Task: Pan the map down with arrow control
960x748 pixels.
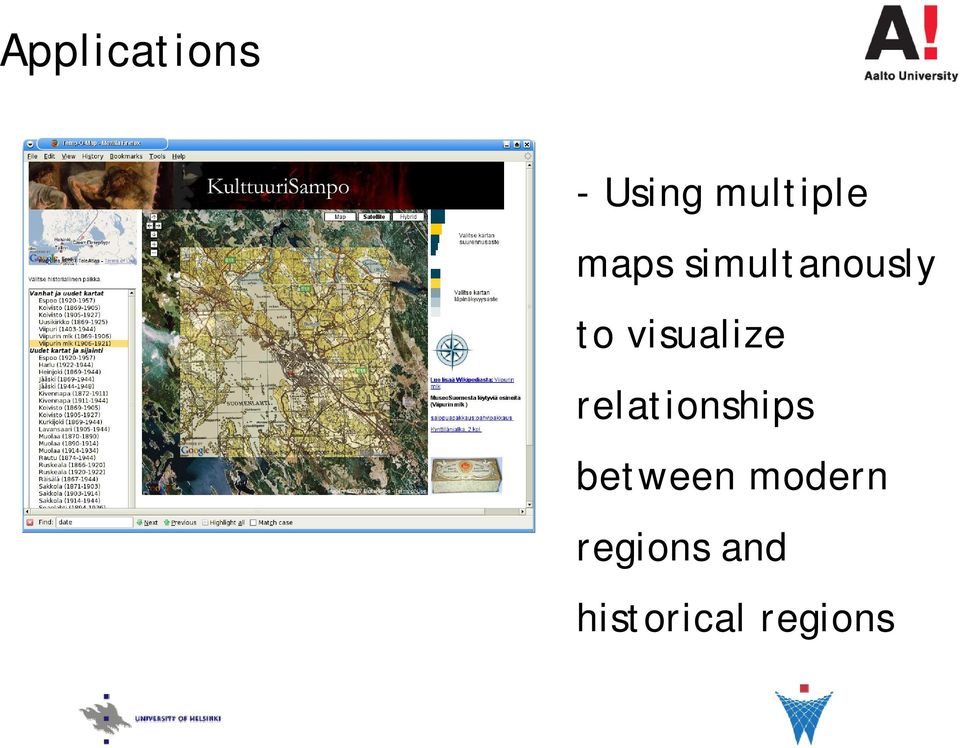Action: pyautogui.click(x=154, y=234)
